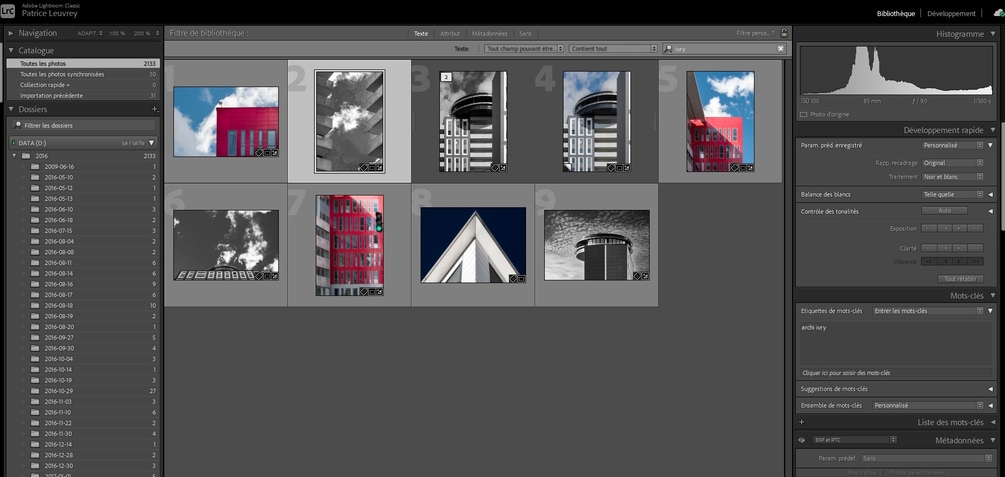Screen dimensions: 1005x477
Task: Clear the 'ivry' search with X icon
Action: coord(781,48)
